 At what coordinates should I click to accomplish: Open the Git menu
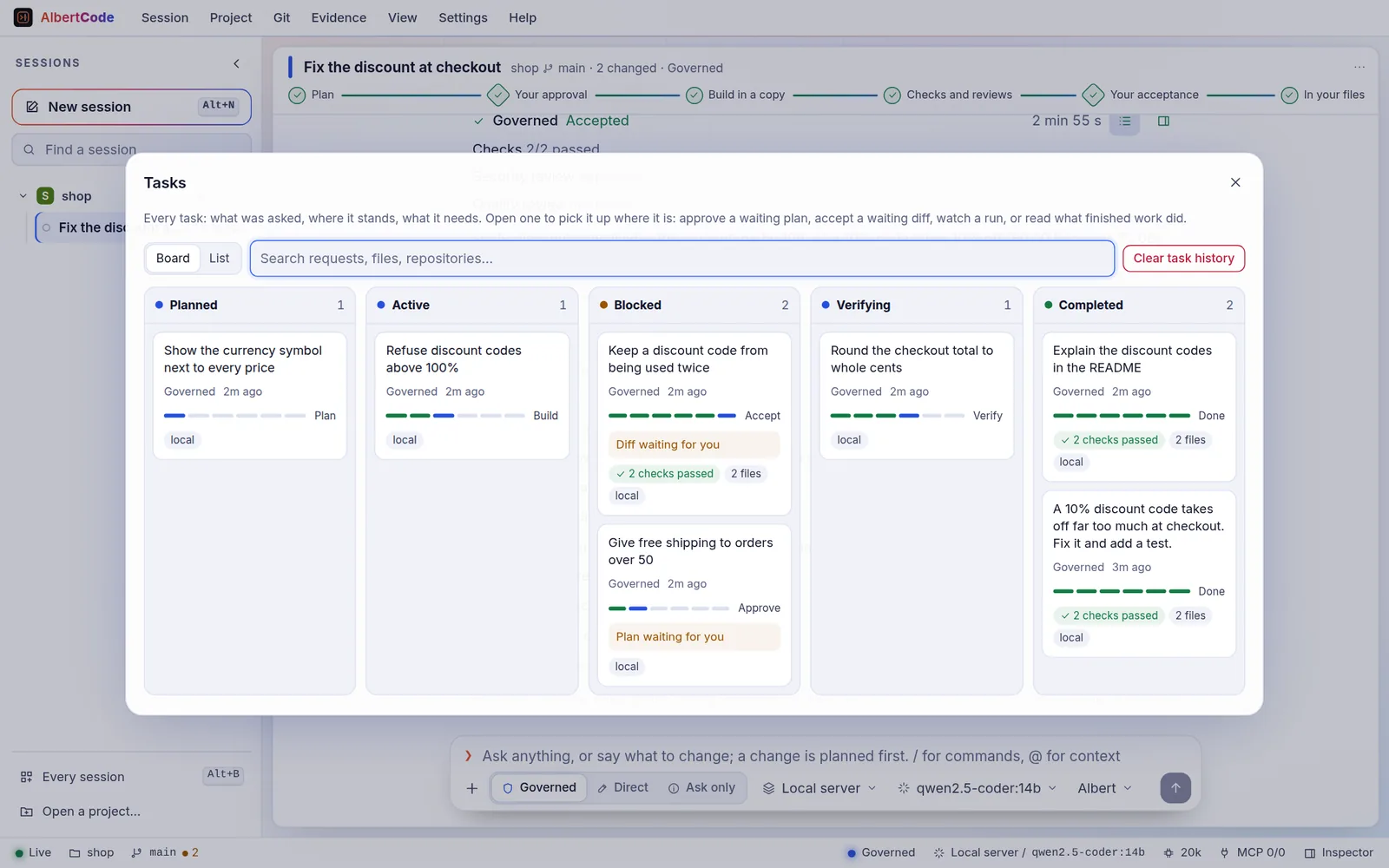(x=281, y=17)
